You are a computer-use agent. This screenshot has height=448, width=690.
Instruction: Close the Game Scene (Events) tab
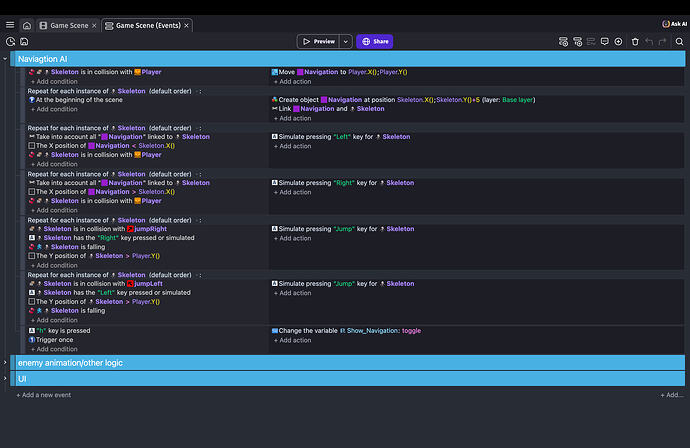187,26
